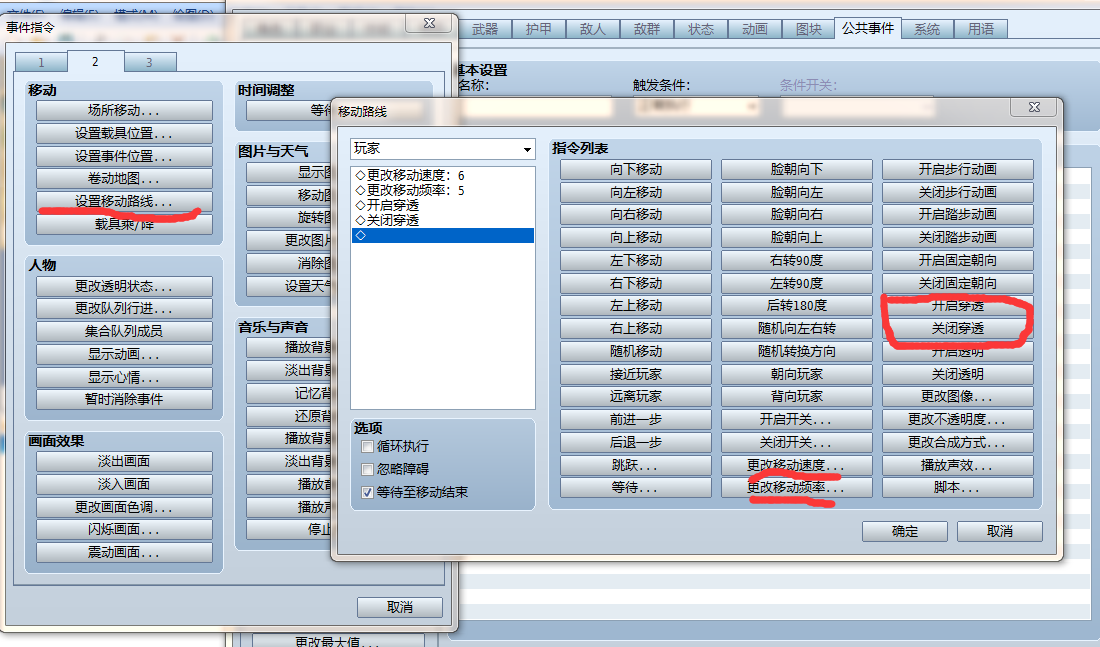
Task: Uncheck 等待至移动结束 checkbox
Action: (367, 493)
